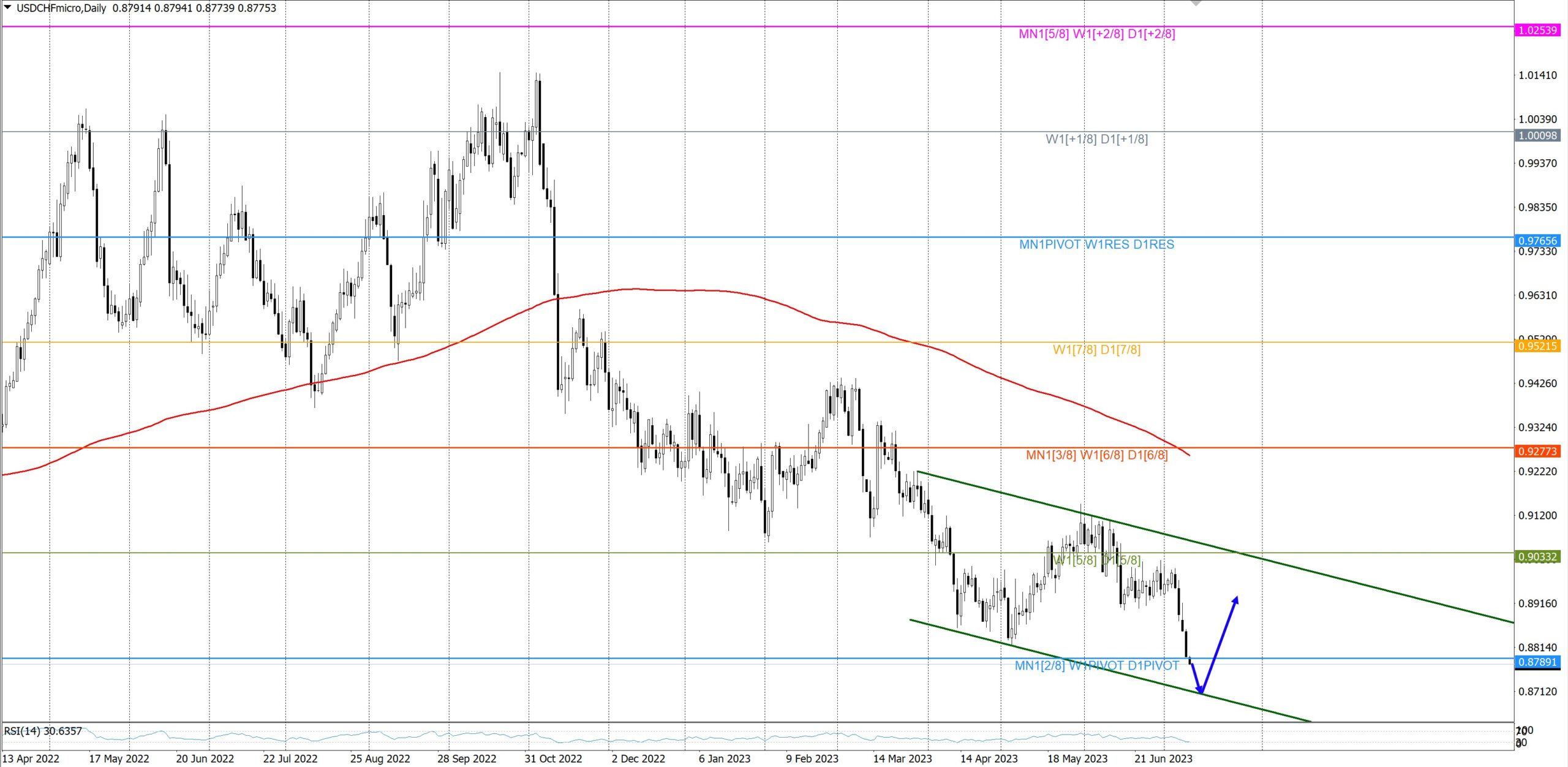1568x767 pixels.
Task: Select the MN1[5/8] W1[+2/8] D1[+2/8] label
Action: point(1096,34)
